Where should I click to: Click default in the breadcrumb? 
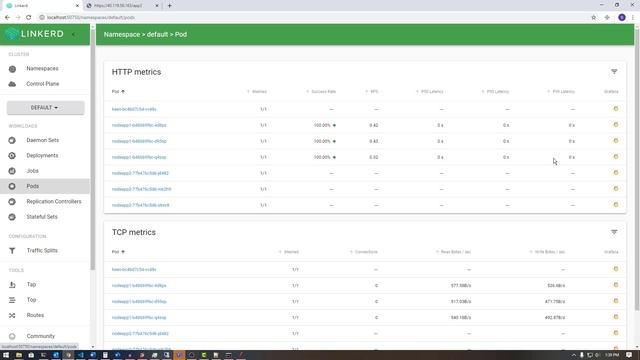[x=157, y=35]
